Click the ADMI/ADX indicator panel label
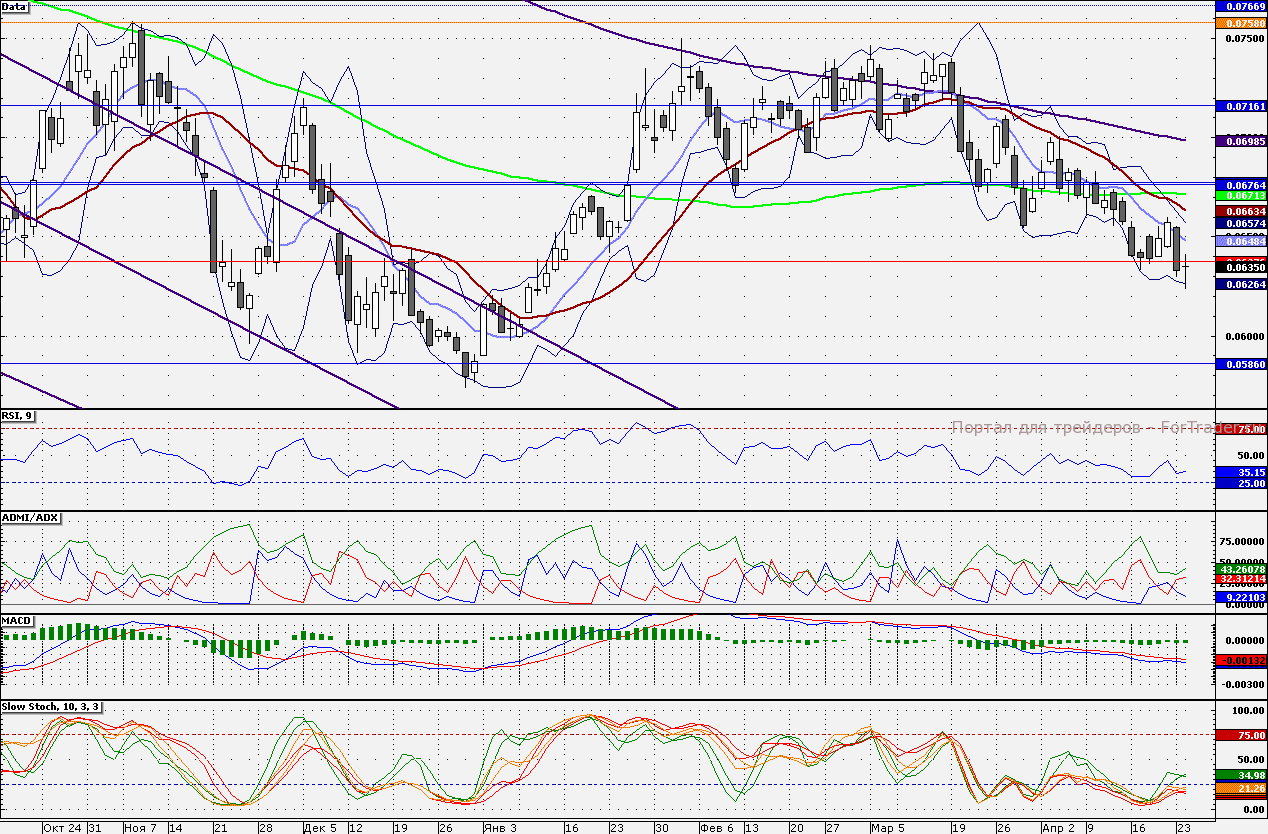The width and height of the screenshot is (1268, 834). point(30,518)
